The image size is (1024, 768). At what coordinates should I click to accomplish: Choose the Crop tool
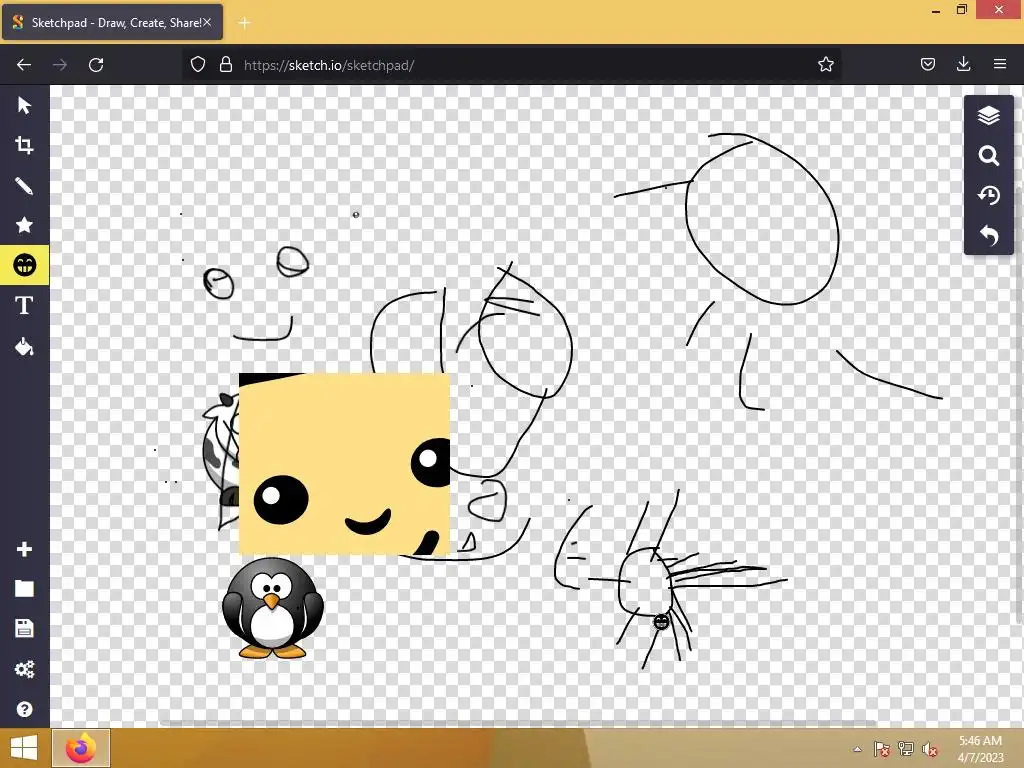[x=24, y=145]
